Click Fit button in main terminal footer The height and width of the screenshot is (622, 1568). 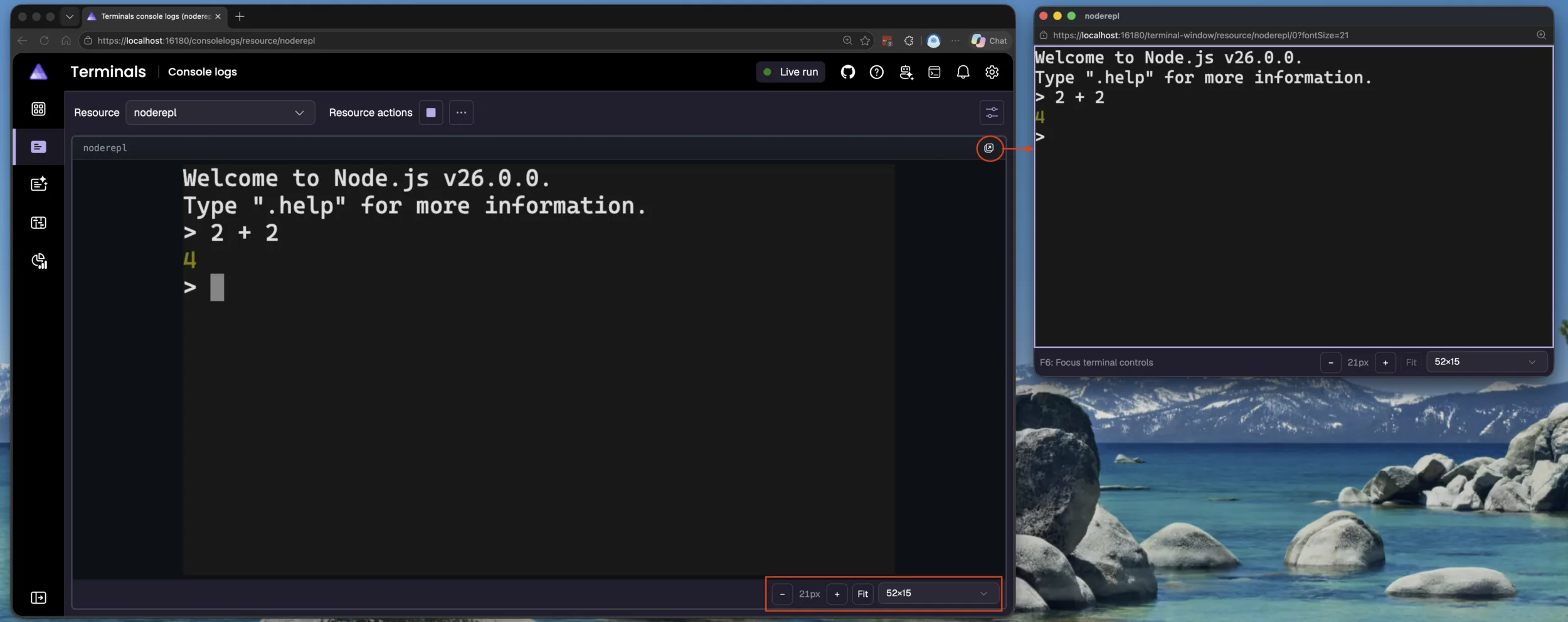pos(863,594)
